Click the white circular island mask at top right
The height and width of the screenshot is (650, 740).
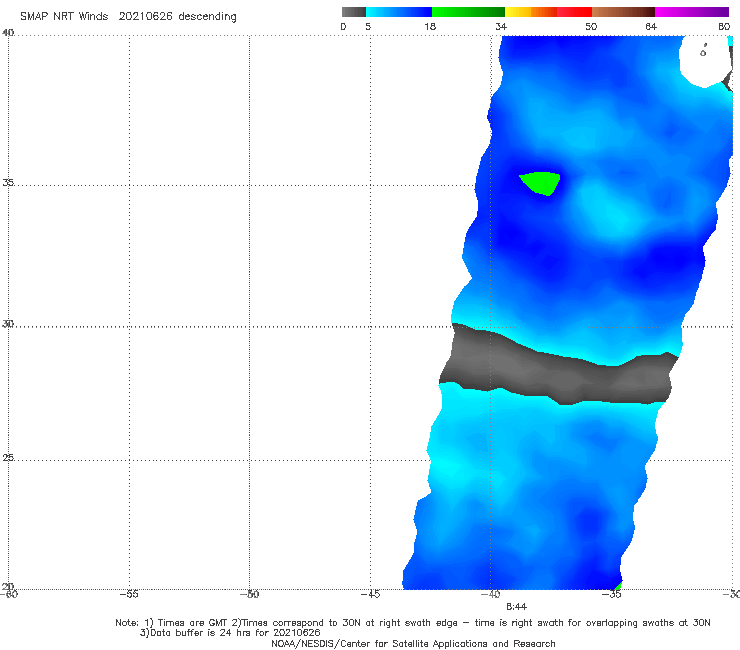tap(705, 61)
